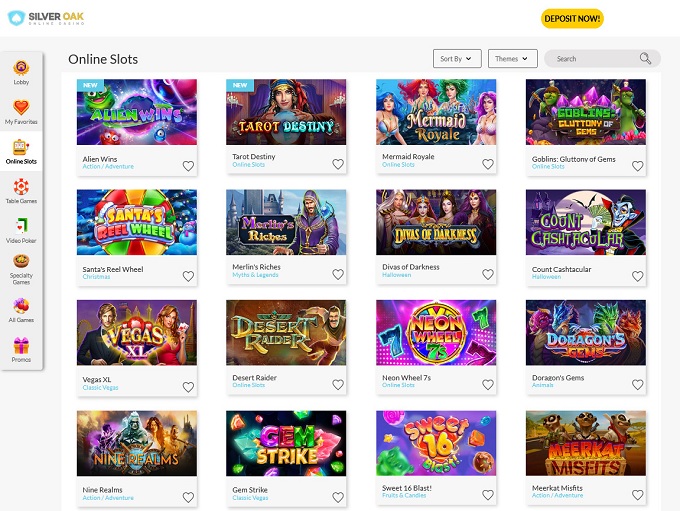
Task: Toggle favorite heart for Merlin's Riches
Action: (x=338, y=275)
